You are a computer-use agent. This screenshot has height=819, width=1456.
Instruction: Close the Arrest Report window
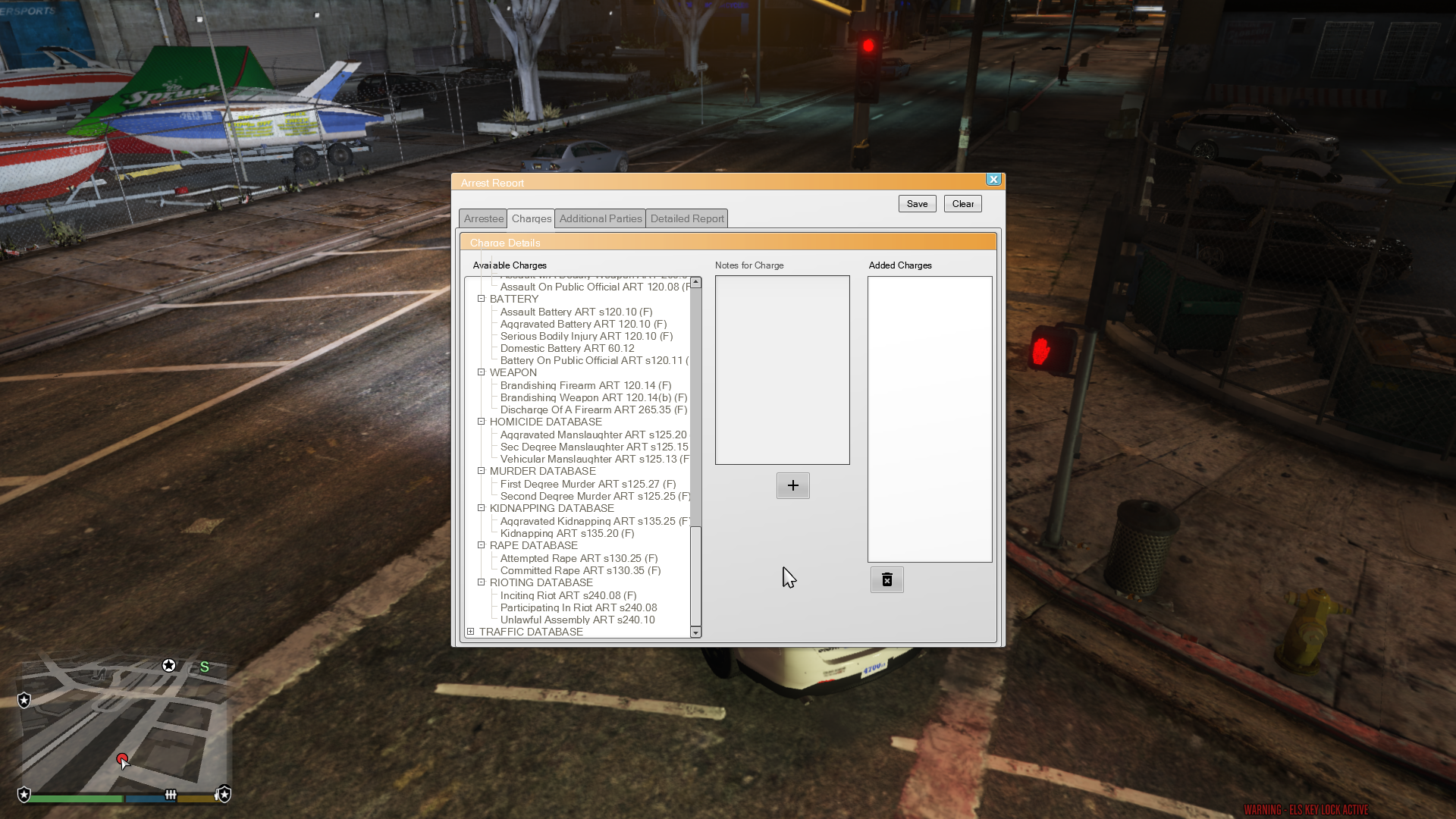(993, 180)
